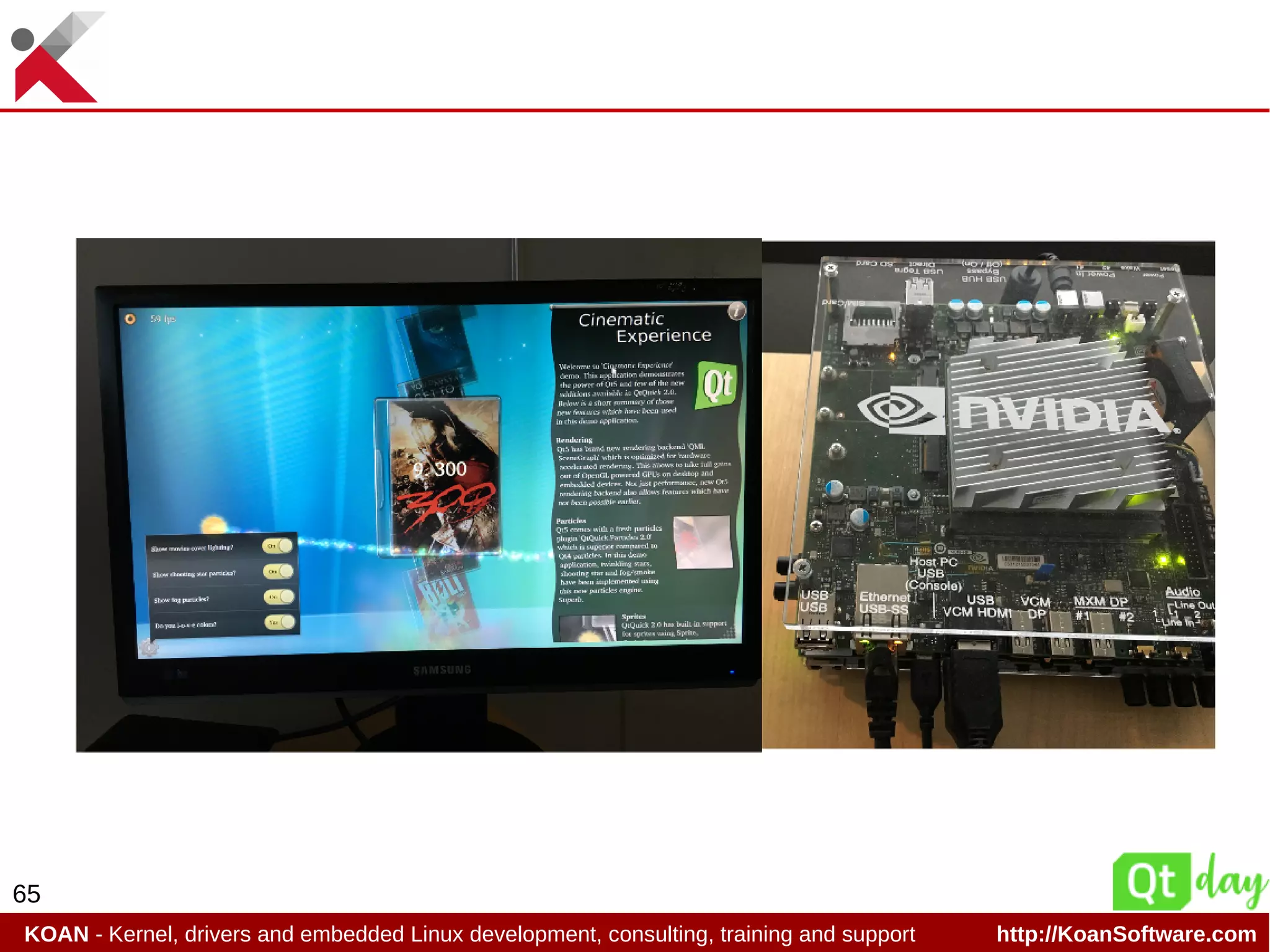Toggle the do you love colors switch

tap(280, 622)
